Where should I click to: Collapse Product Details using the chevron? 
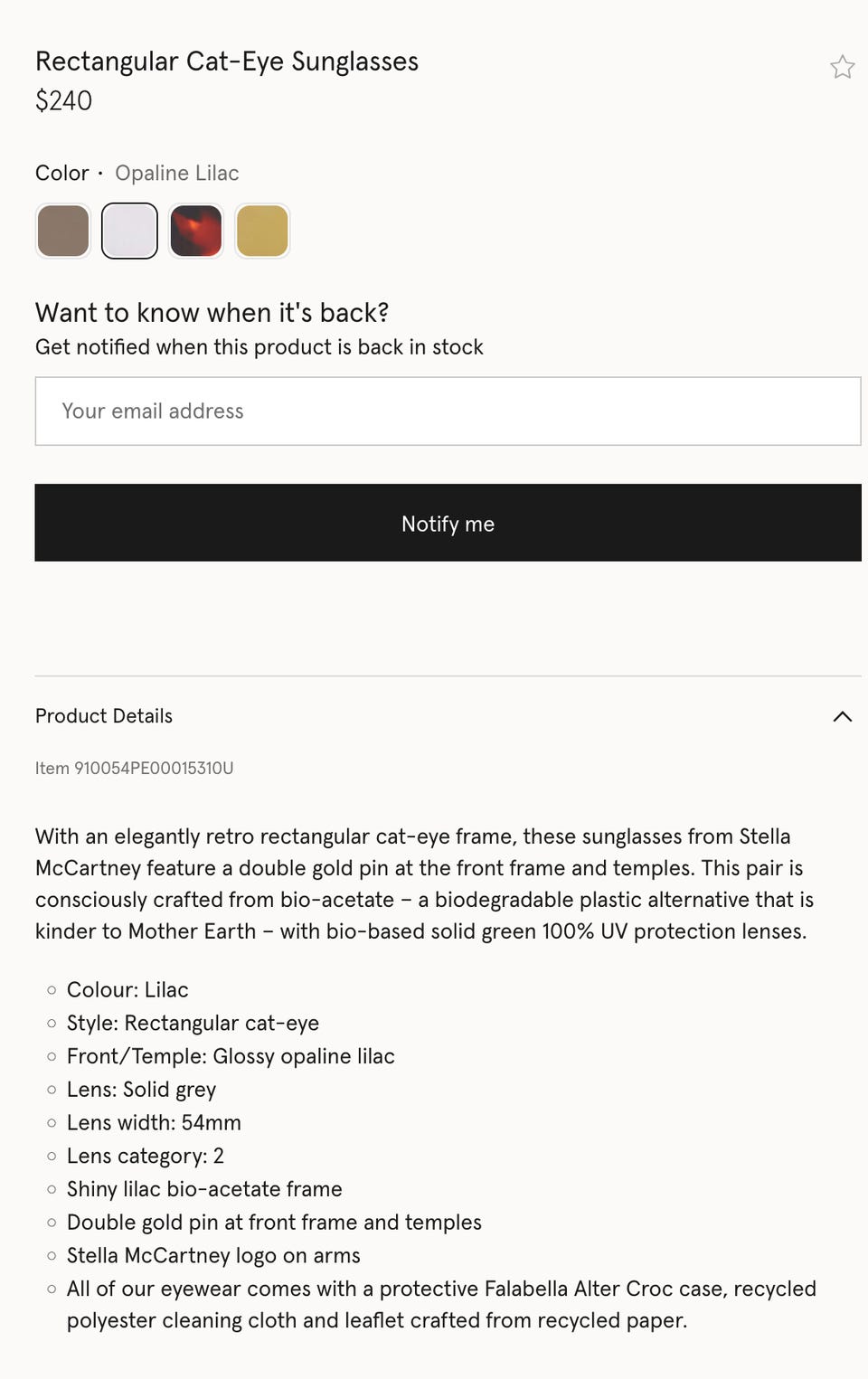click(x=842, y=716)
